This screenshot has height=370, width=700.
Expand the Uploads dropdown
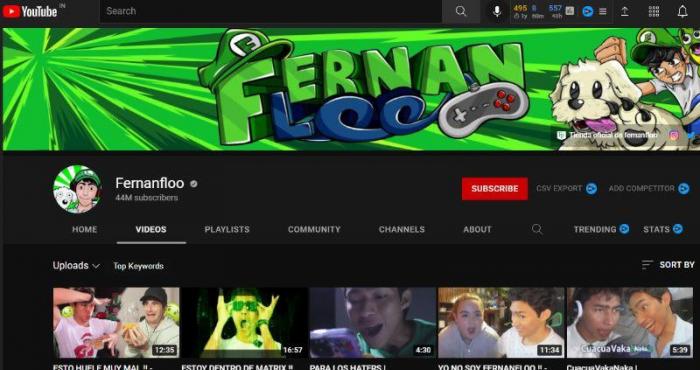(x=76, y=266)
